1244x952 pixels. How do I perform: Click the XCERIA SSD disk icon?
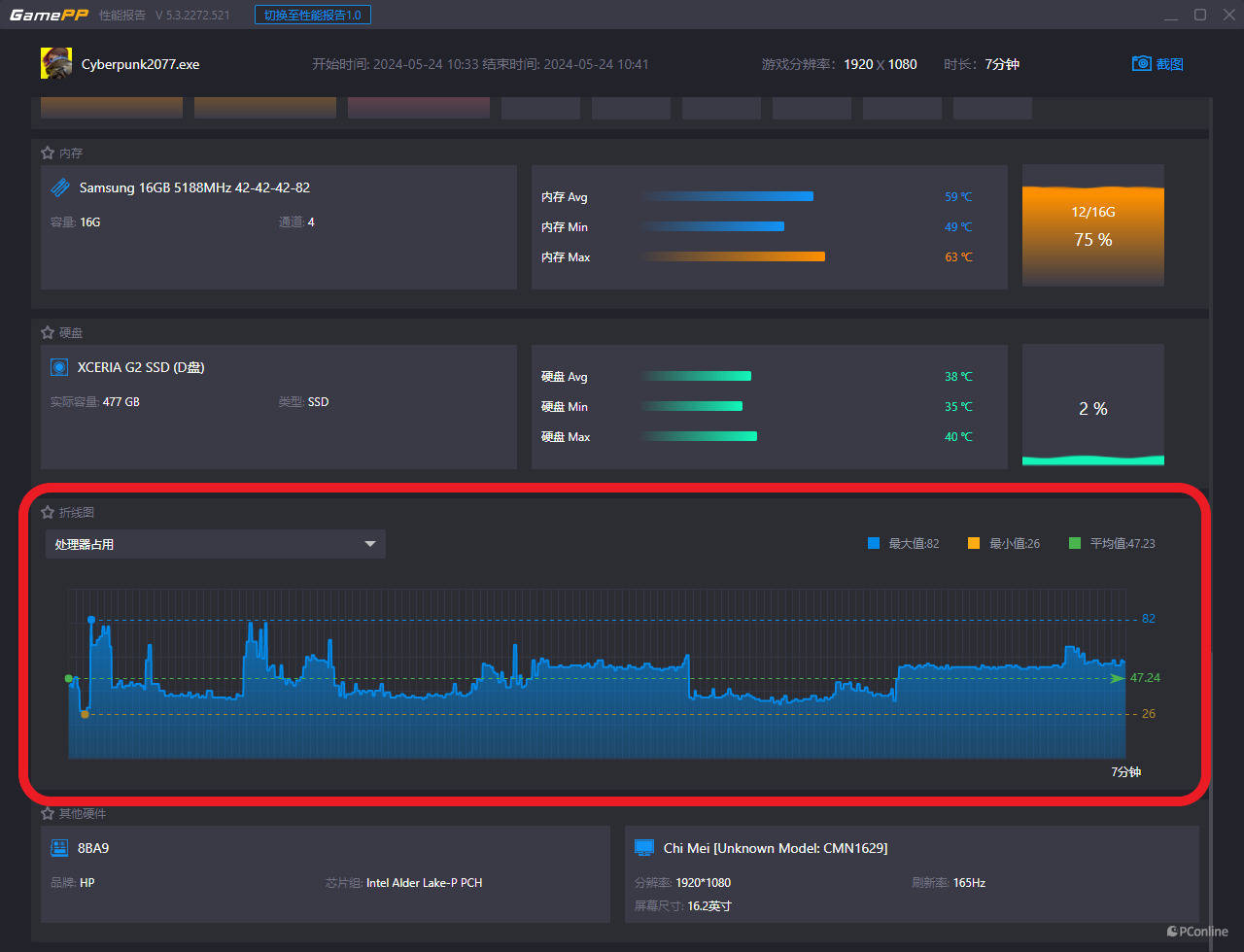click(59, 367)
